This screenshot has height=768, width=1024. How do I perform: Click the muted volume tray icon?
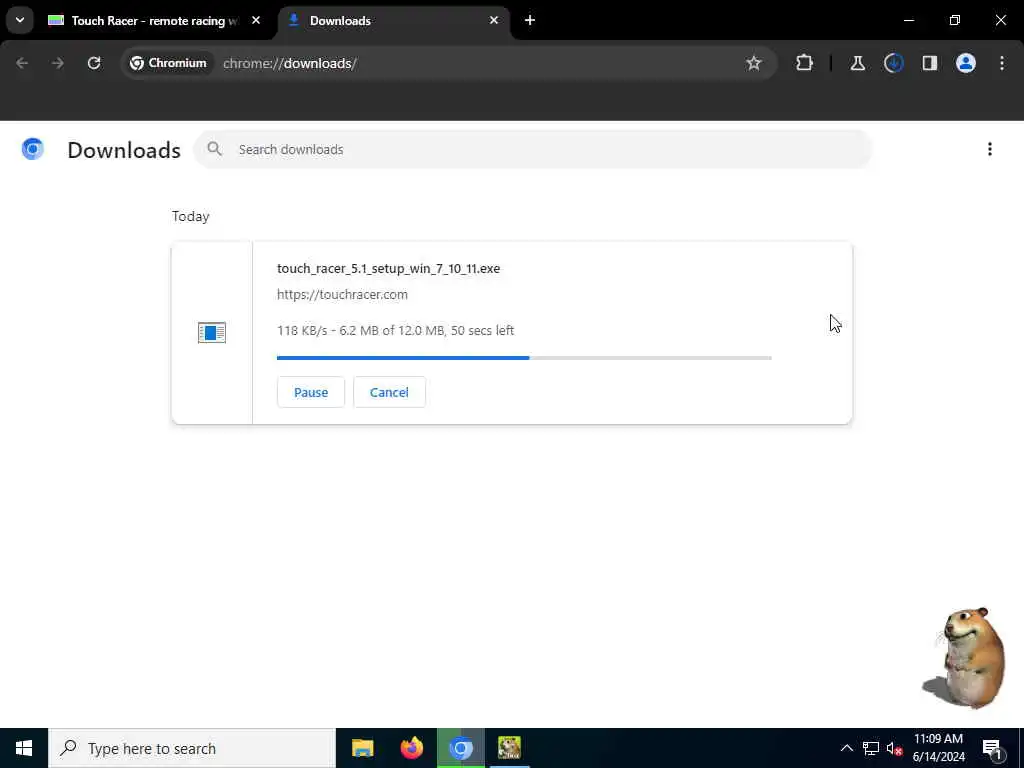tap(894, 748)
